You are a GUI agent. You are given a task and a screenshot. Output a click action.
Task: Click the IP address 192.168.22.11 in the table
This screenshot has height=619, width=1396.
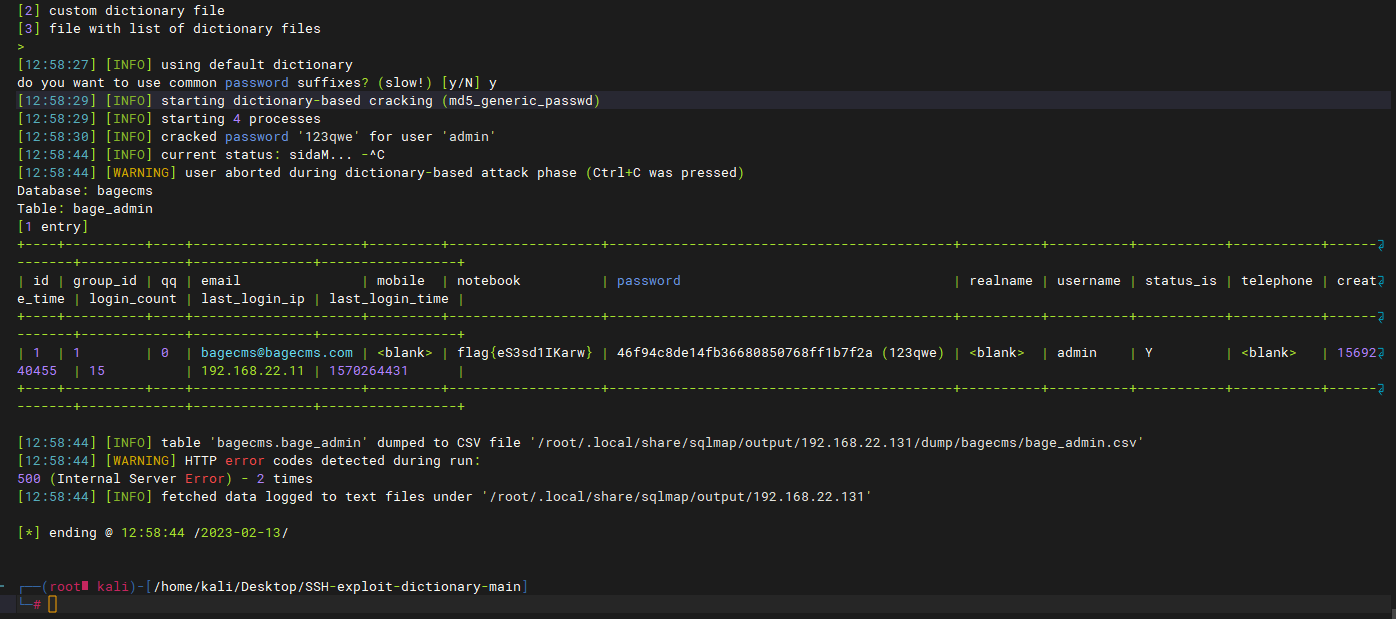(x=253, y=371)
